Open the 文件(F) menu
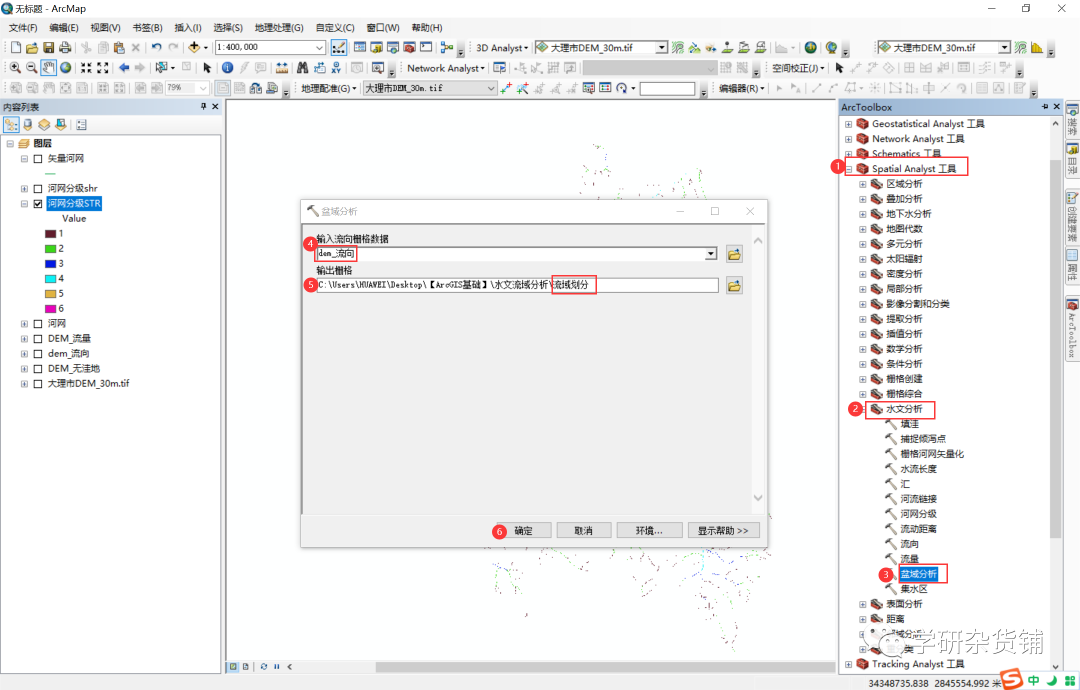The image size is (1080, 690). [23, 28]
